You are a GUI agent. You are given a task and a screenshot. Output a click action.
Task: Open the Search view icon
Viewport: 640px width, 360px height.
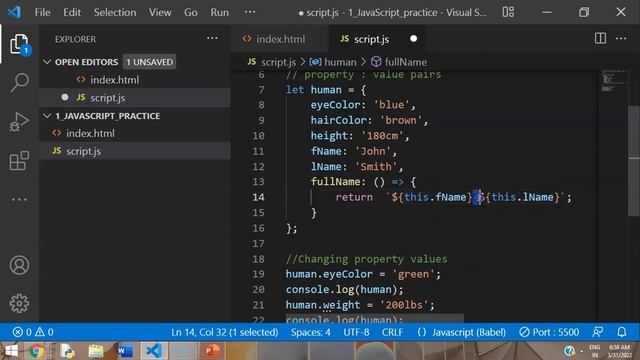pyautogui.click(x=19, y=82)
